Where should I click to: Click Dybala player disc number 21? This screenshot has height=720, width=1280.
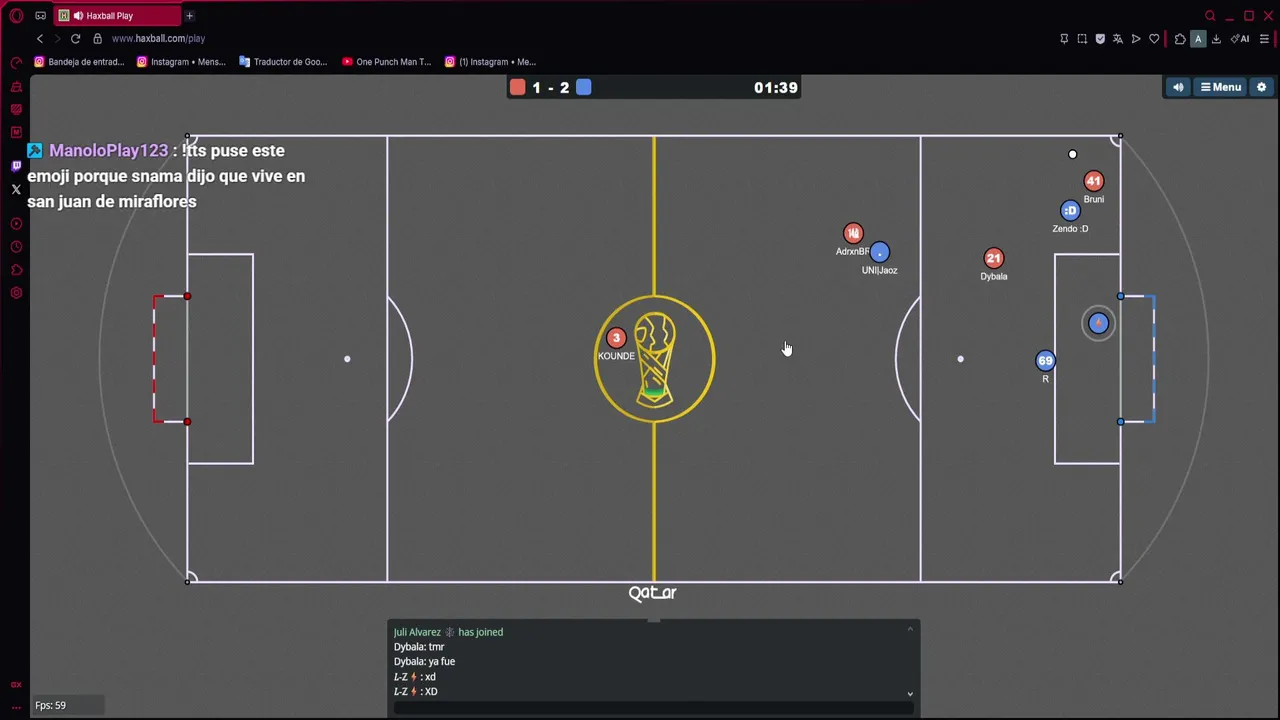(993, 258)
